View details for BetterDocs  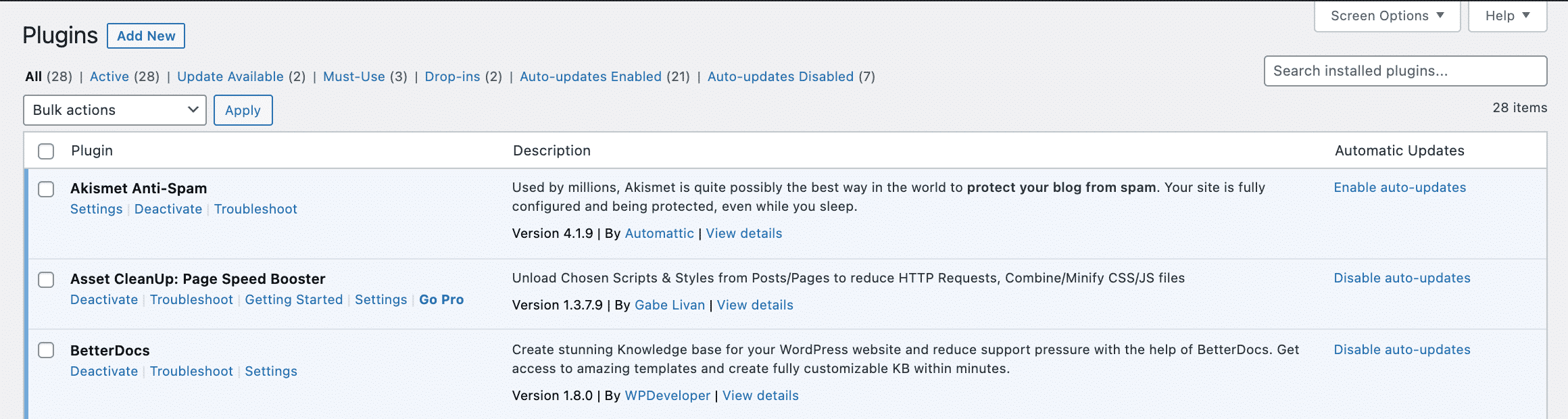(x=760, y=395)
